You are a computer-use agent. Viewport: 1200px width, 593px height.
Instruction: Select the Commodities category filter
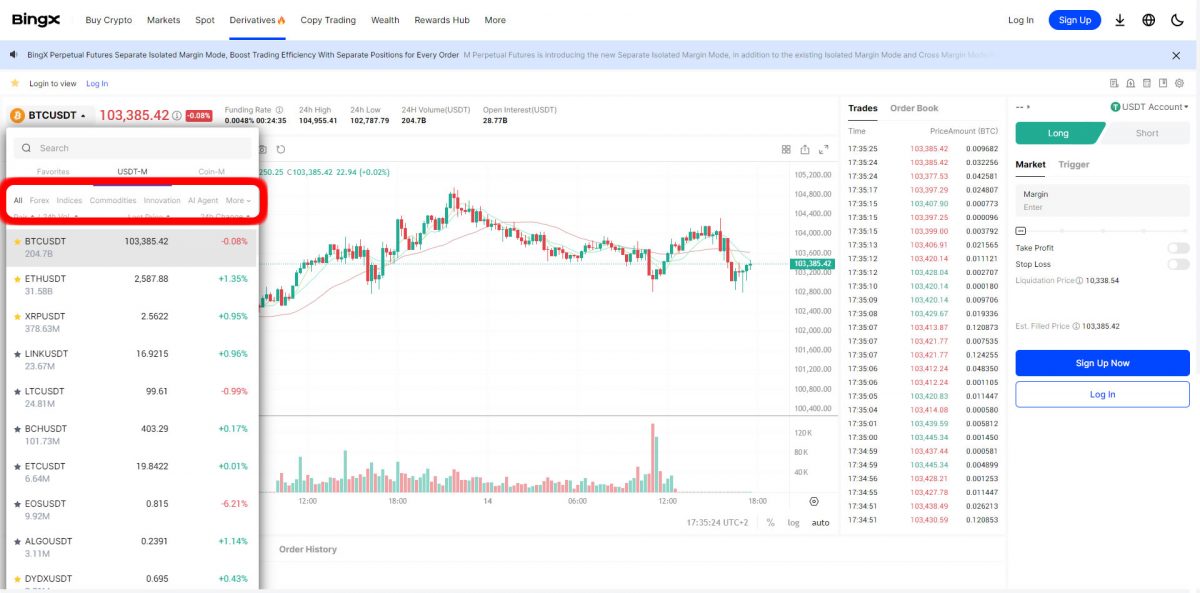(113, 200)
